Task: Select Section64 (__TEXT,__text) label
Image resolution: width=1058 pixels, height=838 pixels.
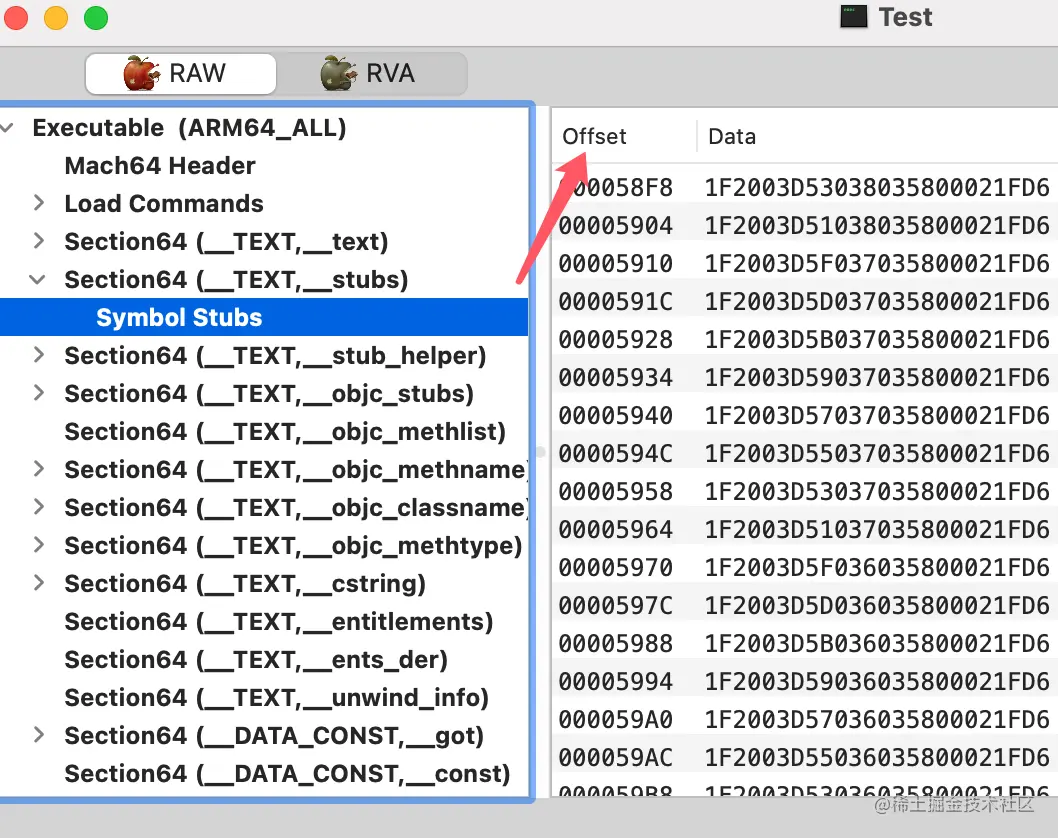Action: pos(227,242)
